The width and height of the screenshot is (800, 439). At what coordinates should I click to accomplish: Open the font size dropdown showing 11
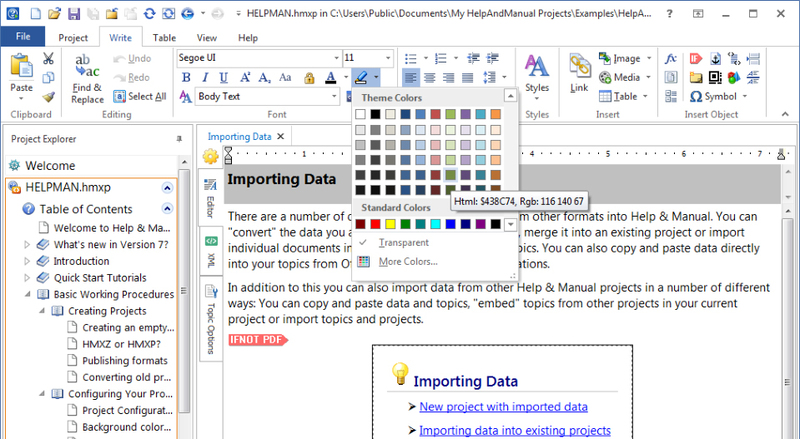tap(388, 58)
